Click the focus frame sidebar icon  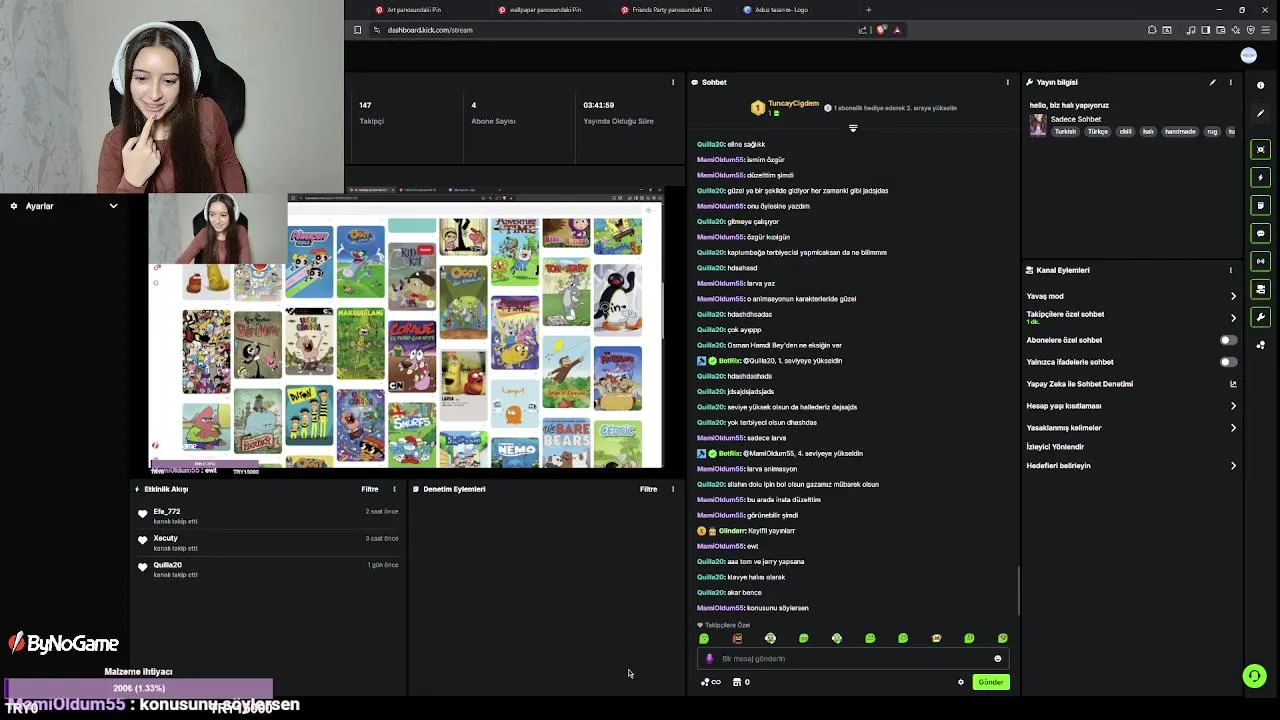coord(1260,149)
